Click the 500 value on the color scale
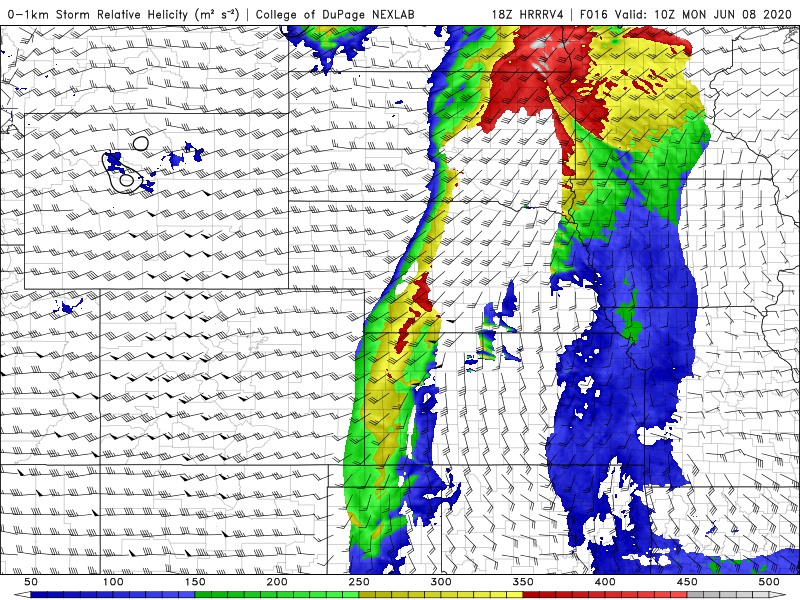Viewport: 800px width, 600px height. pyautogui.click(x=769, y=582)
